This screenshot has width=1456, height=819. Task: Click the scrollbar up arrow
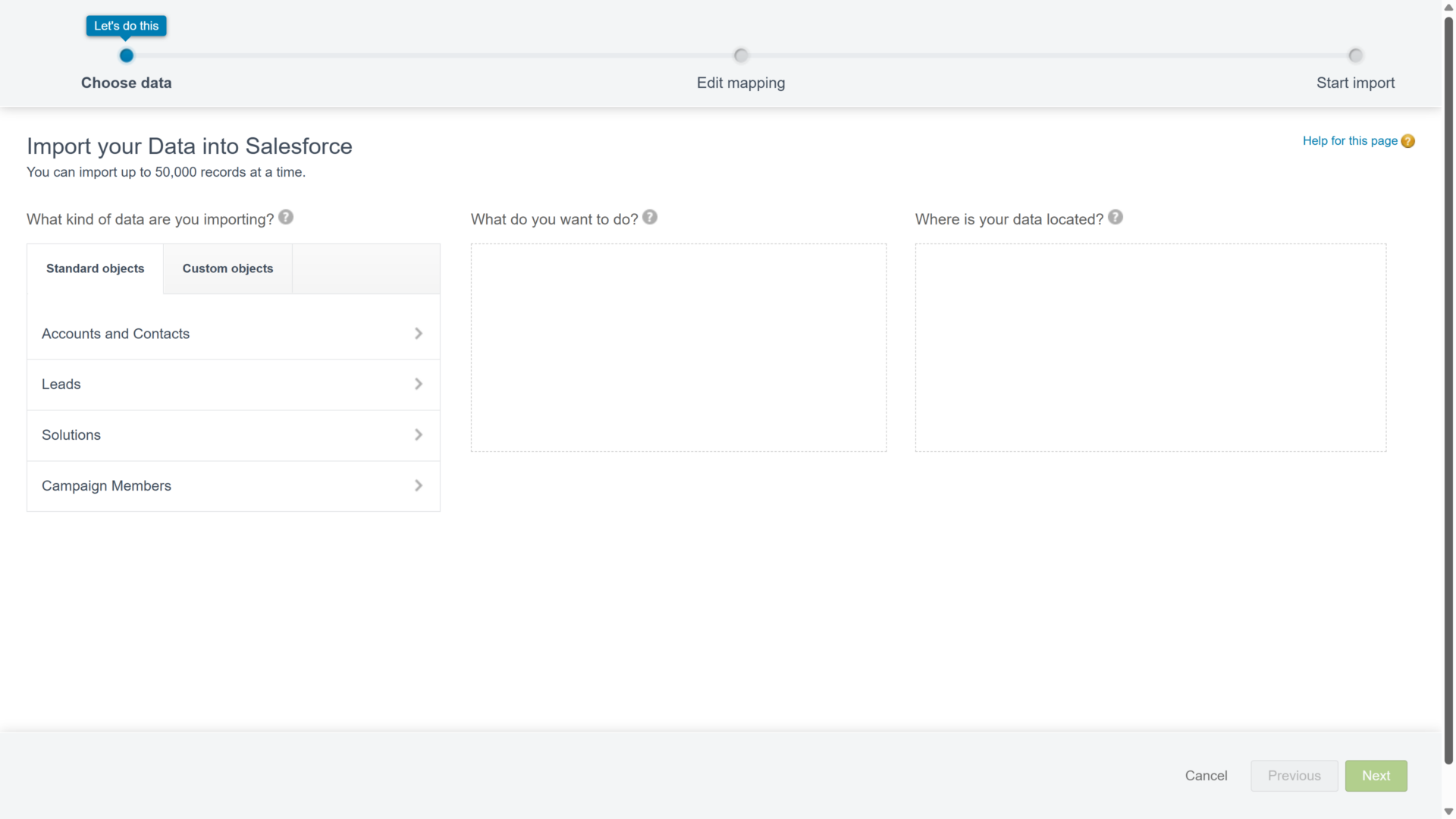click(x=1447, y=7)
